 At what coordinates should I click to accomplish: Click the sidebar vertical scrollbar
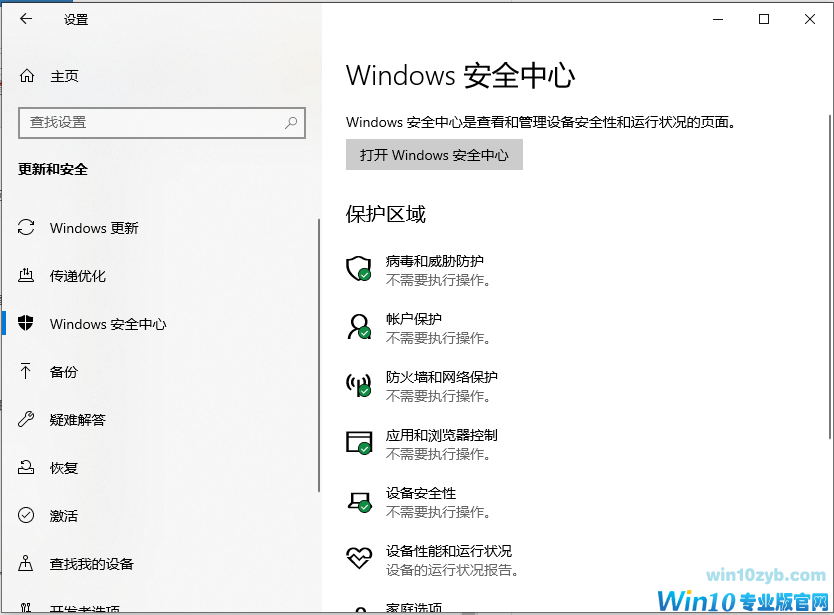tap(319, 355)
